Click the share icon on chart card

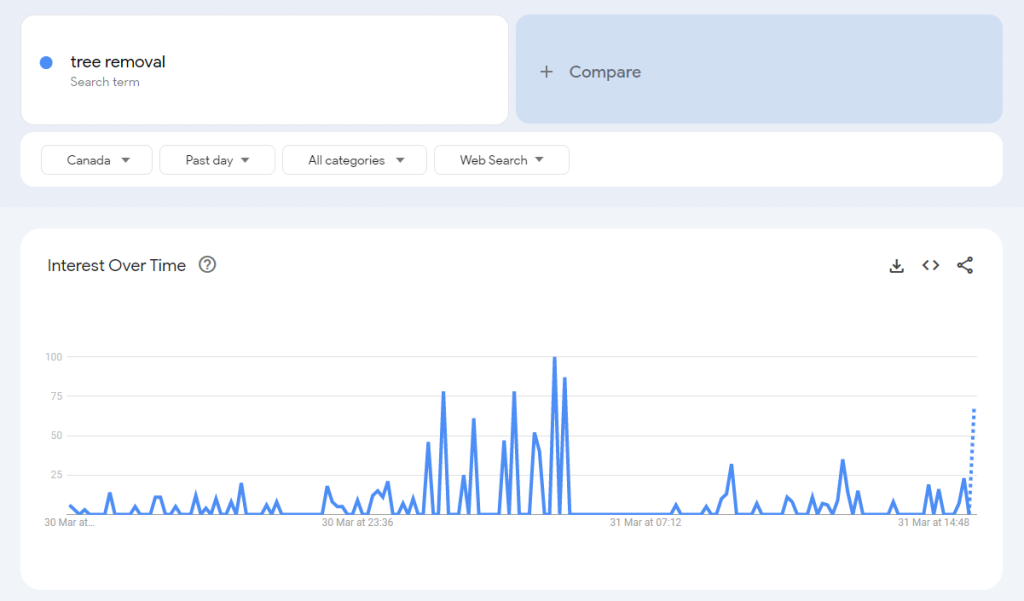[x=964, y=265]
